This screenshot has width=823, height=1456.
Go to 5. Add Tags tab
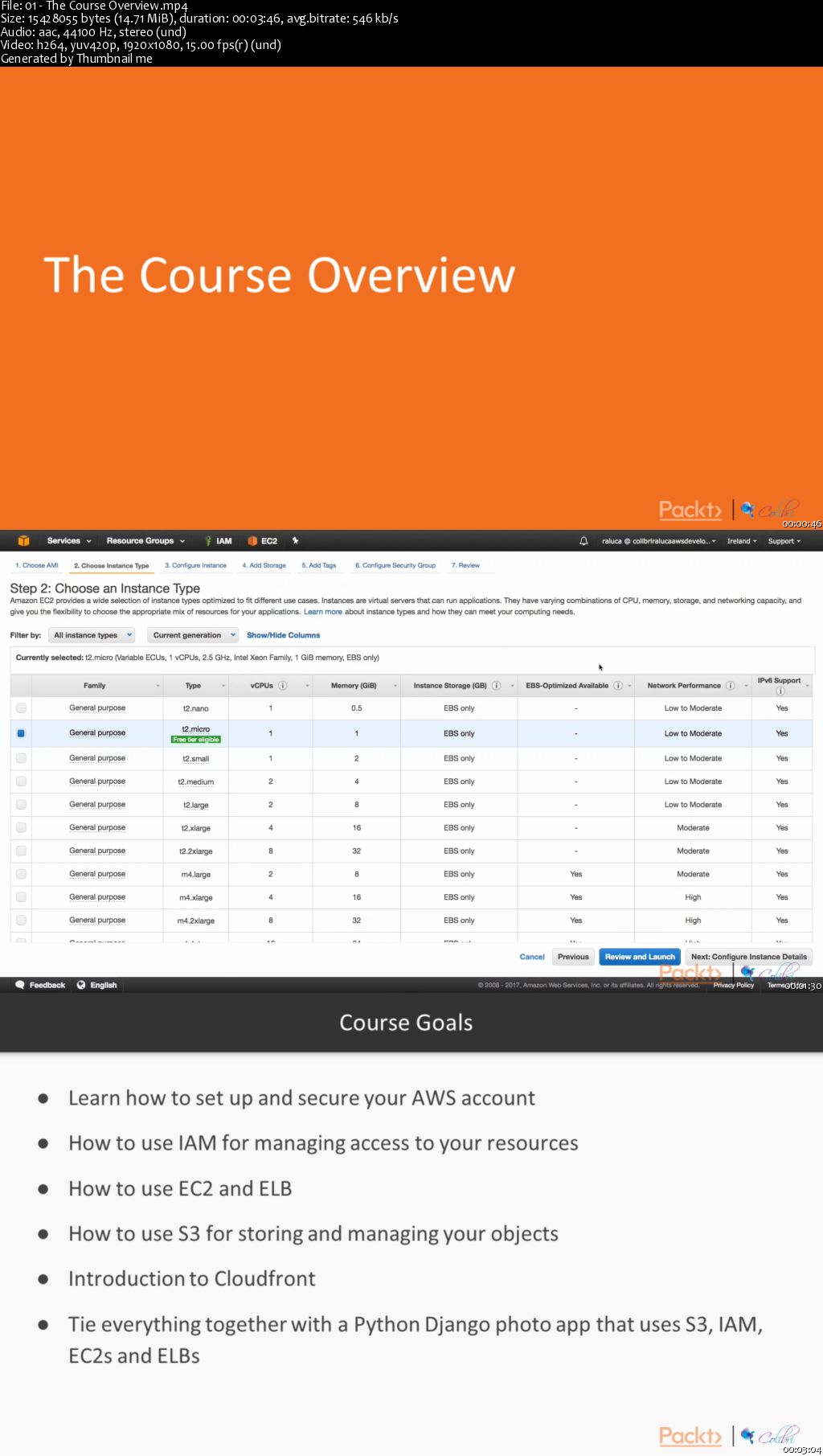coord(319,565)
